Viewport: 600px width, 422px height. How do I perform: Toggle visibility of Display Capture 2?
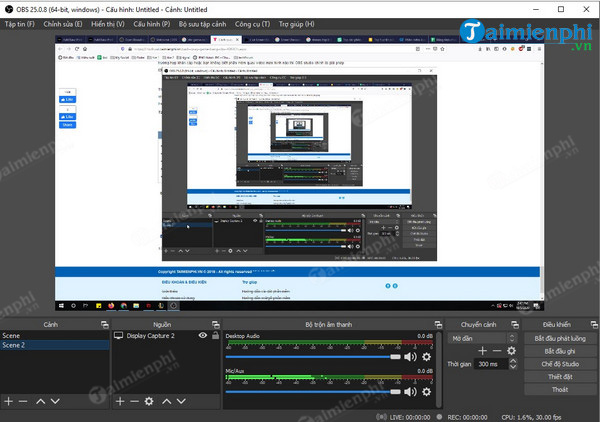tap(203, 336)
